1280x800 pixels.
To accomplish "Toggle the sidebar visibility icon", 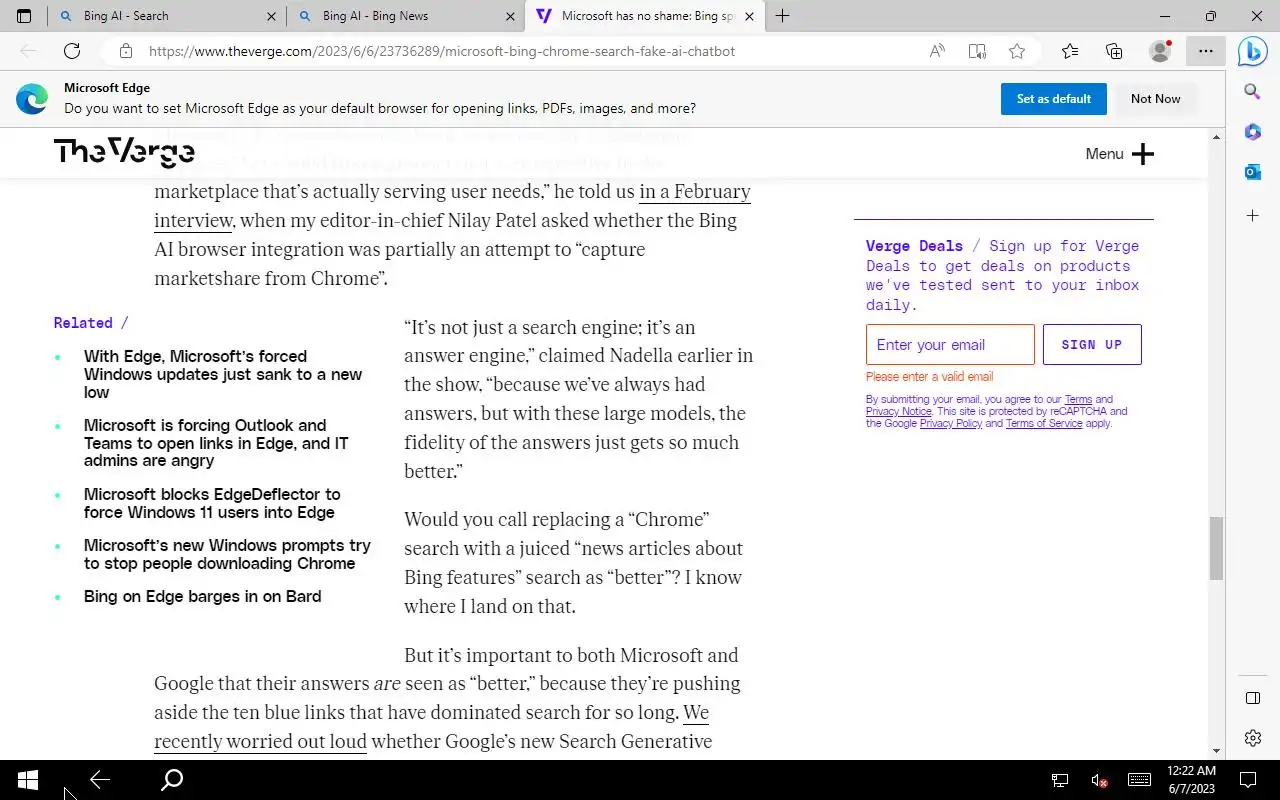I will [1252, 698].
